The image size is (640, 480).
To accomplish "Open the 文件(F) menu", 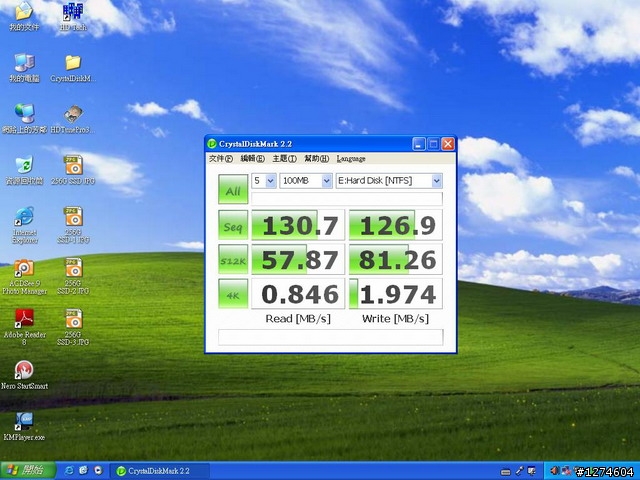I will 221,158.
